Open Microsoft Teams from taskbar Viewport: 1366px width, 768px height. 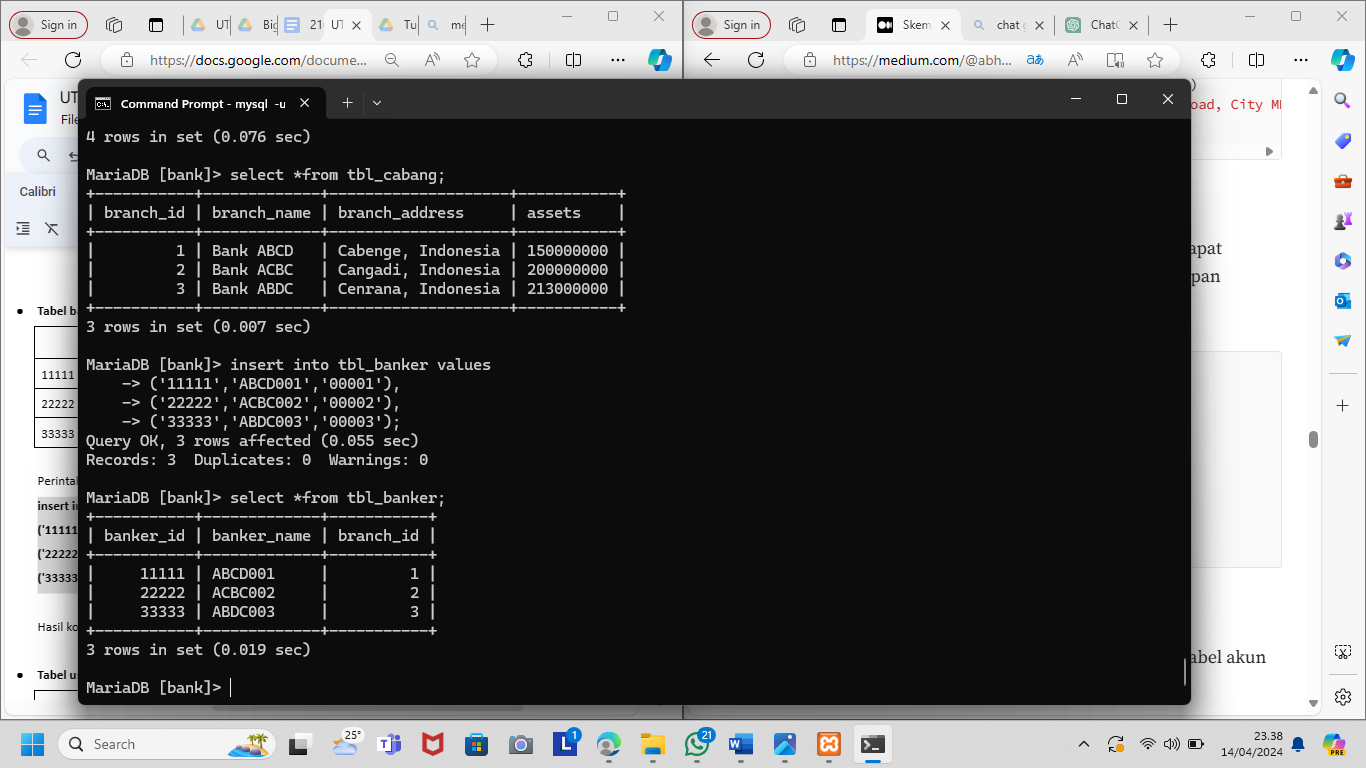388,744
